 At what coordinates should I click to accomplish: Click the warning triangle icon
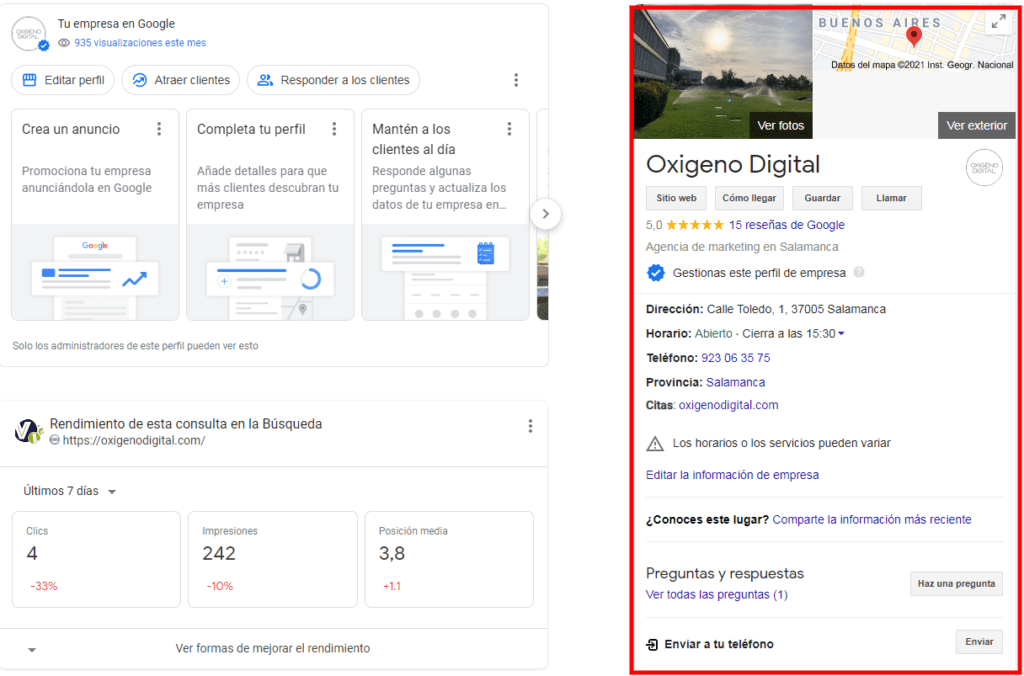point(654,443)
